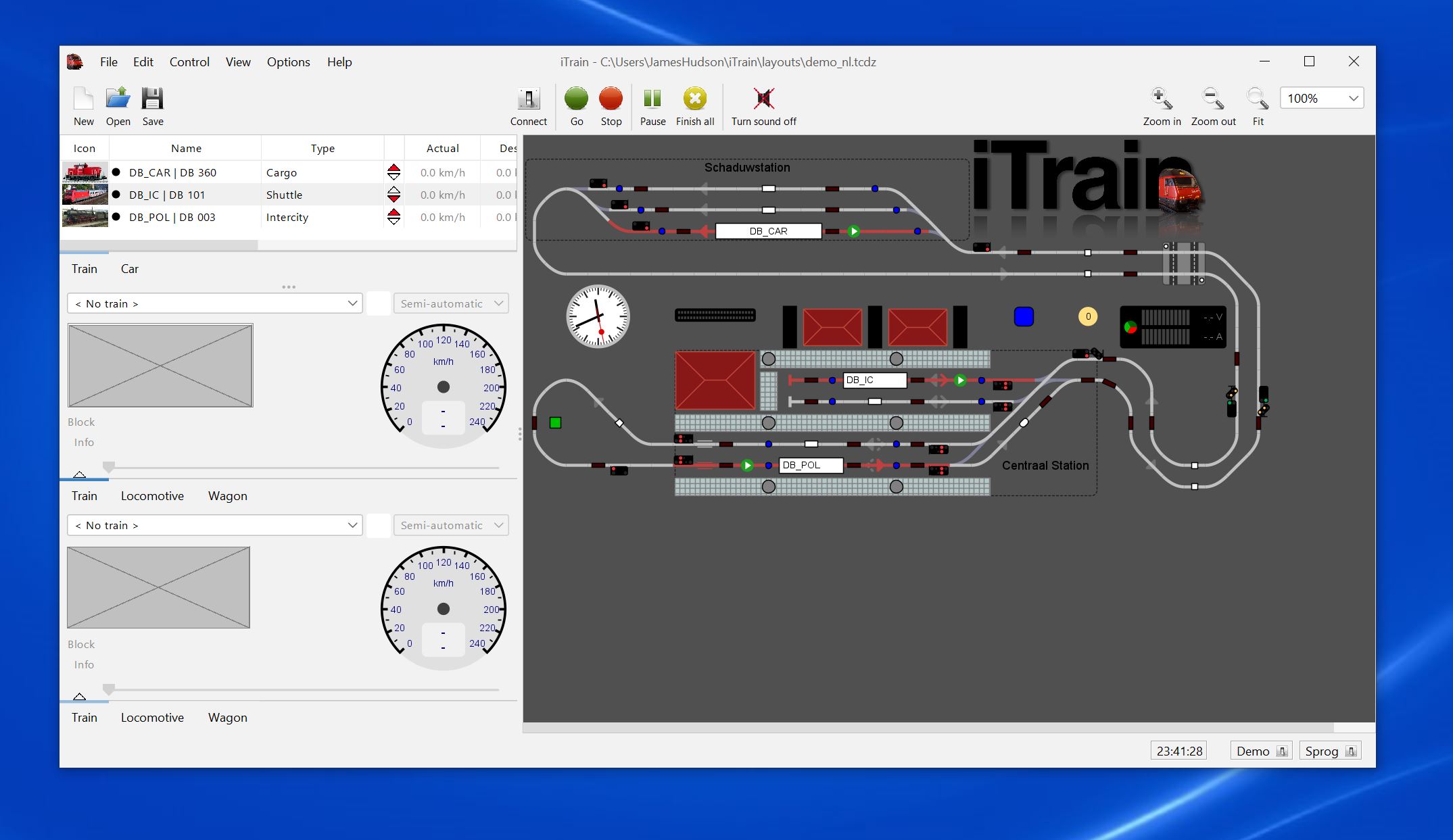Click the DB_CAR block label on layout
The image size is (1453, 840).
[x=768, y=231]
